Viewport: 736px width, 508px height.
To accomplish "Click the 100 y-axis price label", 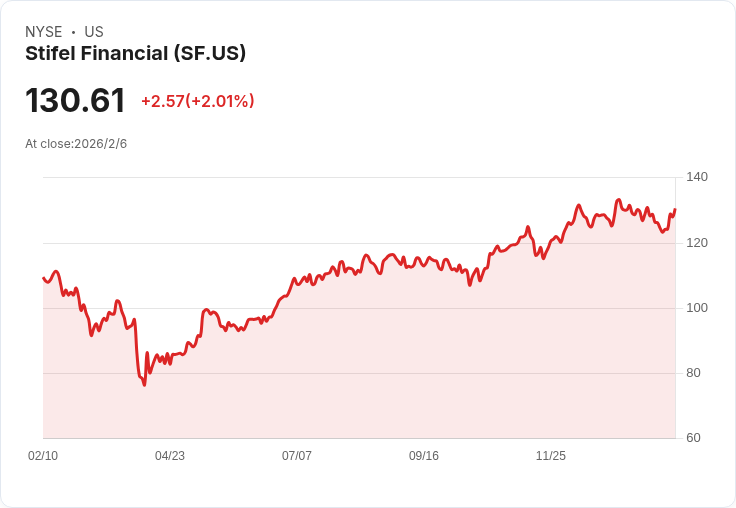I will (697, 308).
